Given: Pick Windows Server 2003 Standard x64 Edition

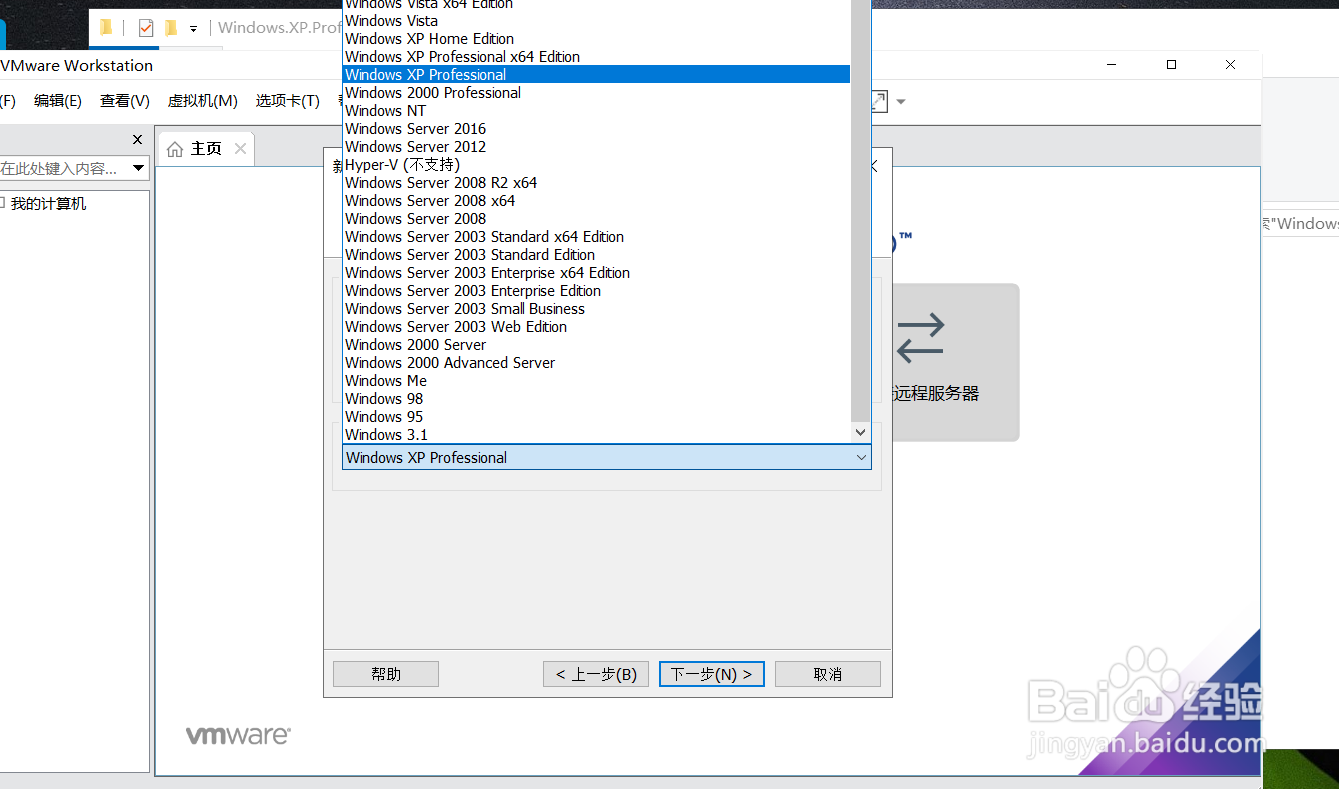Looking at the screenshot, I should click(x=596, y=237).
